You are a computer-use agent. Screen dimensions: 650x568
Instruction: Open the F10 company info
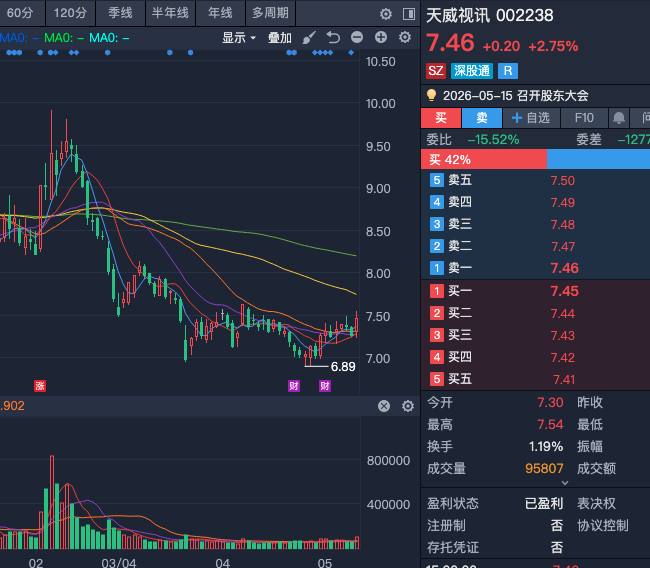(x=584, y=118)
